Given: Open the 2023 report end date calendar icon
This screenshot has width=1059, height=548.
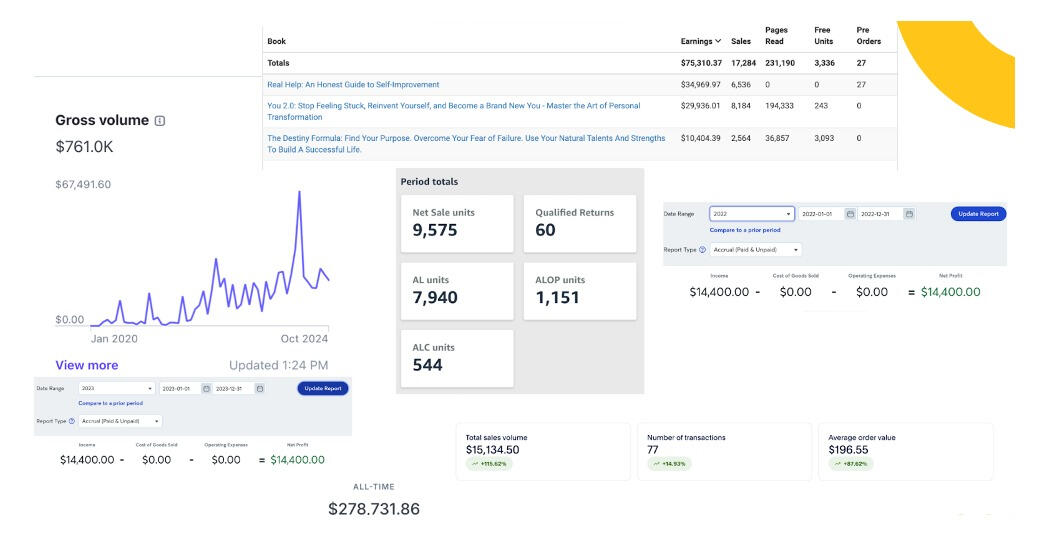Looking at the screenshot, I should pos(259,388).
